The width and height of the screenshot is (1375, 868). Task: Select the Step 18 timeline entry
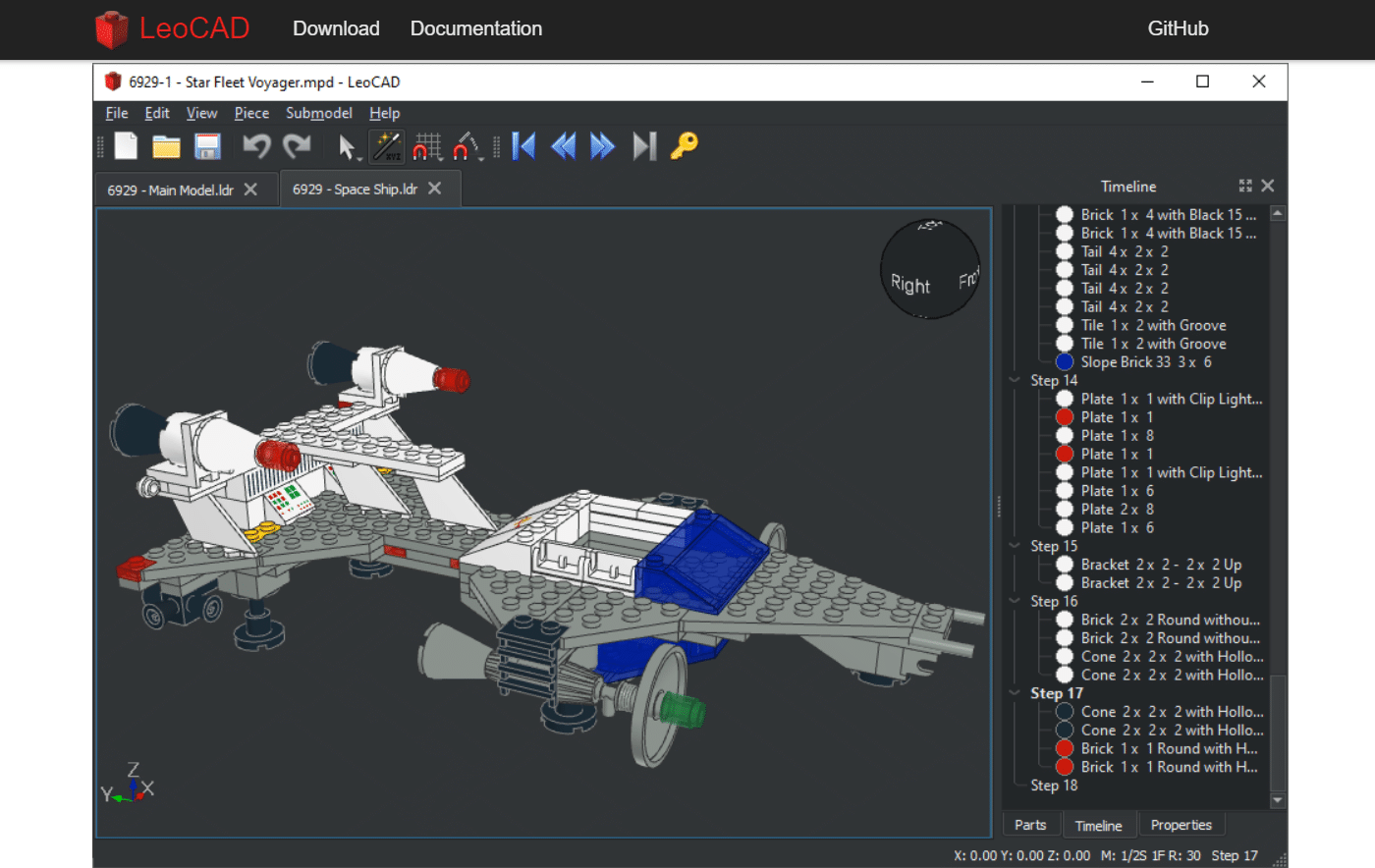pyautogui.click(x=1054, y=786)
